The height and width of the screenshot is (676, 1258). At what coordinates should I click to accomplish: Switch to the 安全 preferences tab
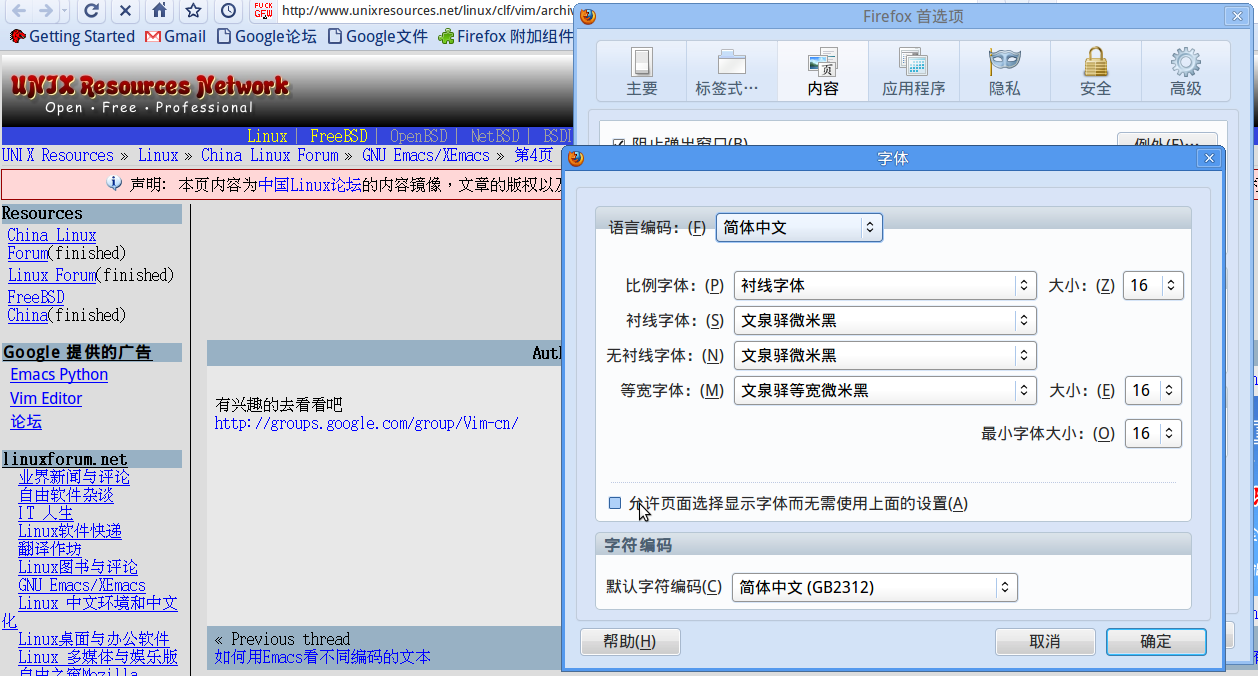point(1096,72)
